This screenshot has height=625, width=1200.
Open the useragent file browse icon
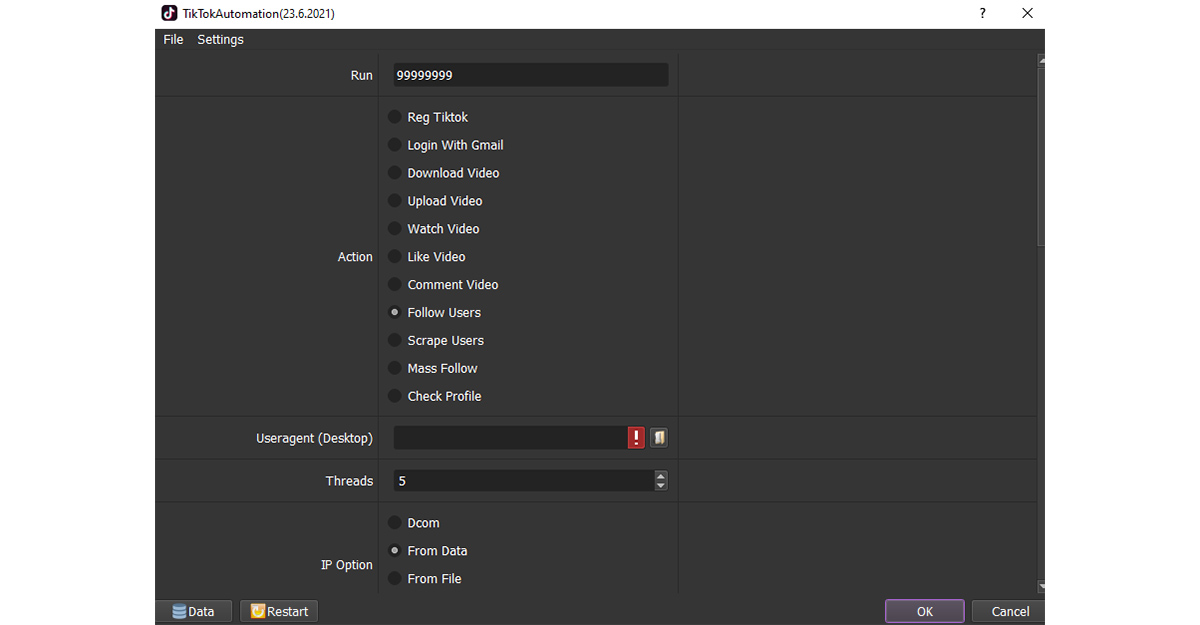click(x=658, y=438)
